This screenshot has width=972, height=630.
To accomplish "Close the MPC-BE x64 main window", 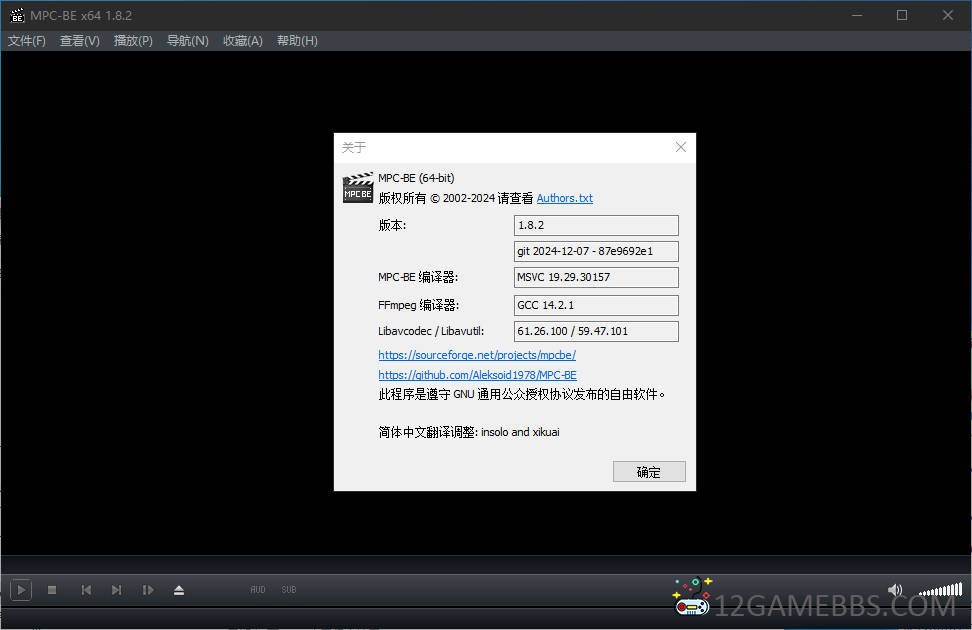I will click(x=948, y=16).
